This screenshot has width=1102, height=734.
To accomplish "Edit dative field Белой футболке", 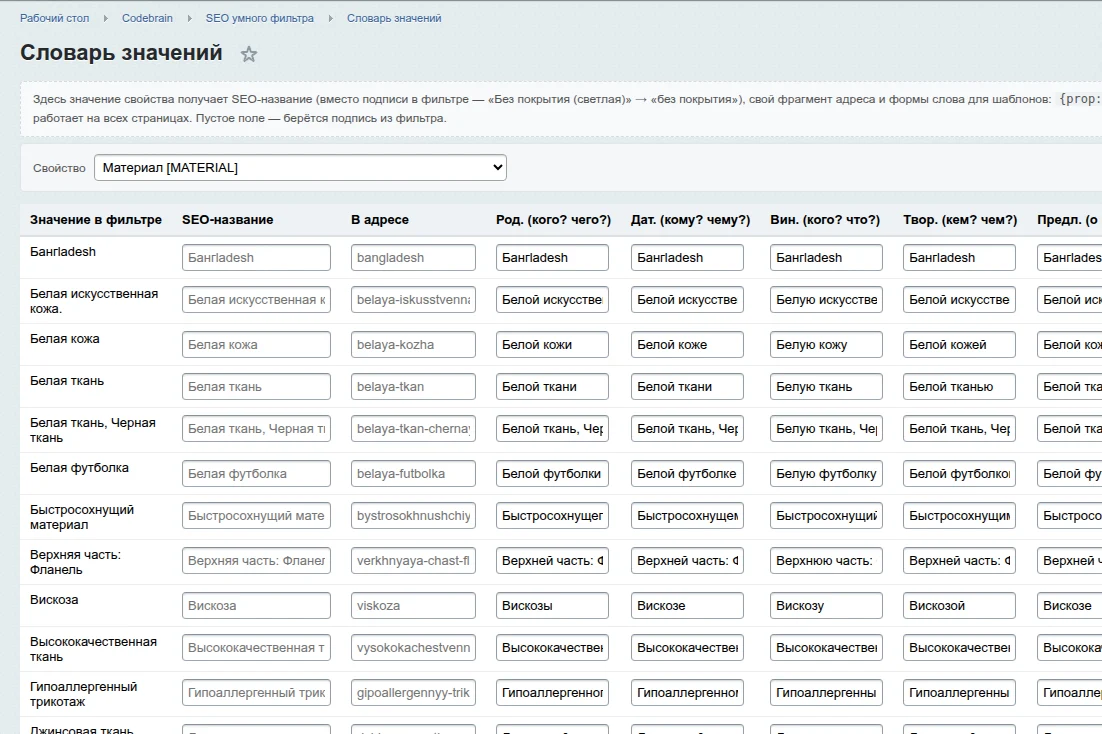I will coord(687,474).
